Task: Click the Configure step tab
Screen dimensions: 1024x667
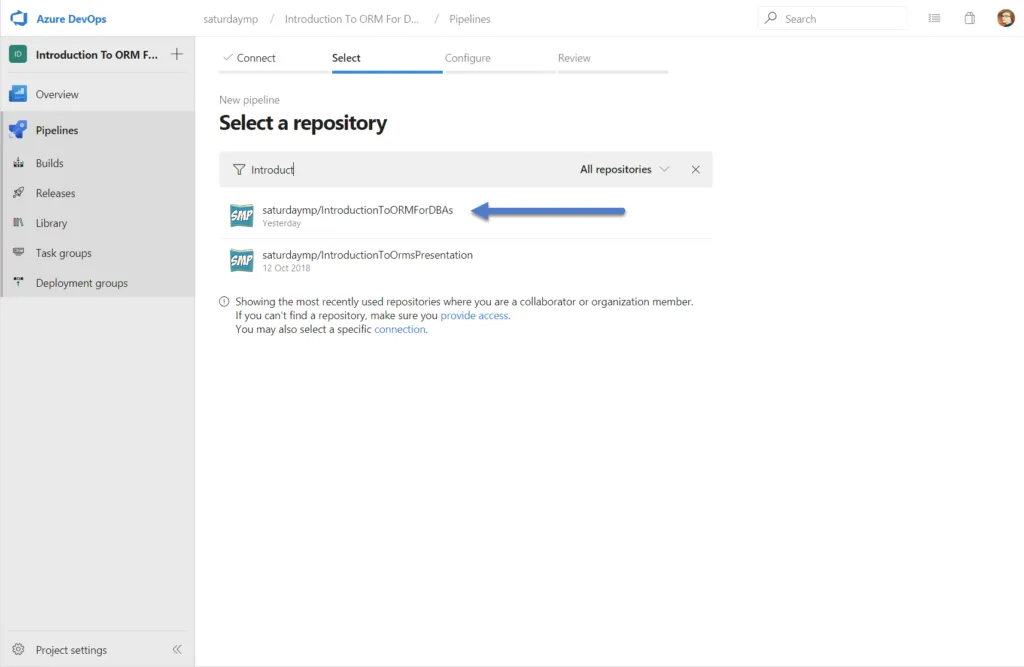Action: [x=468, y=57]
